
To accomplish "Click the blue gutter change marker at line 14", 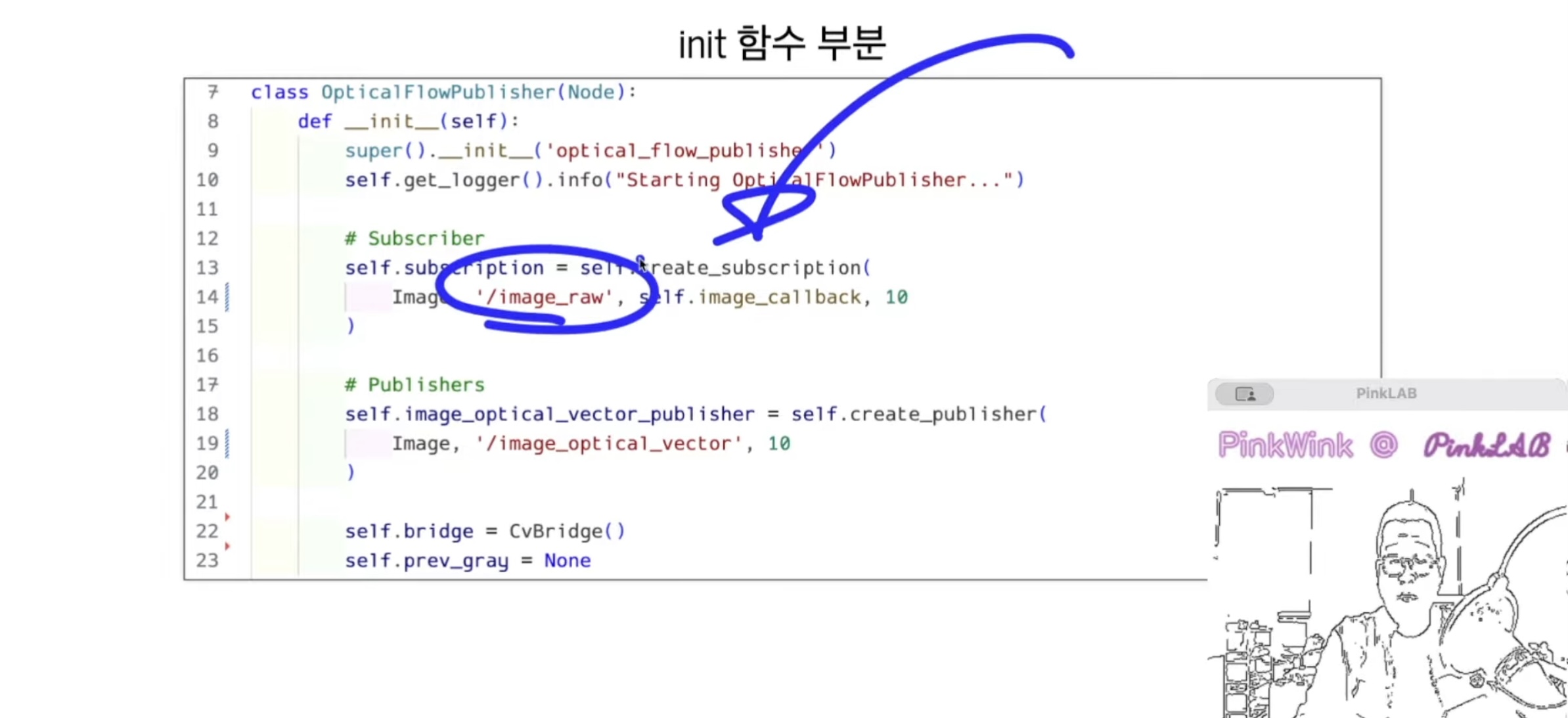I will [x=227, y=297].
